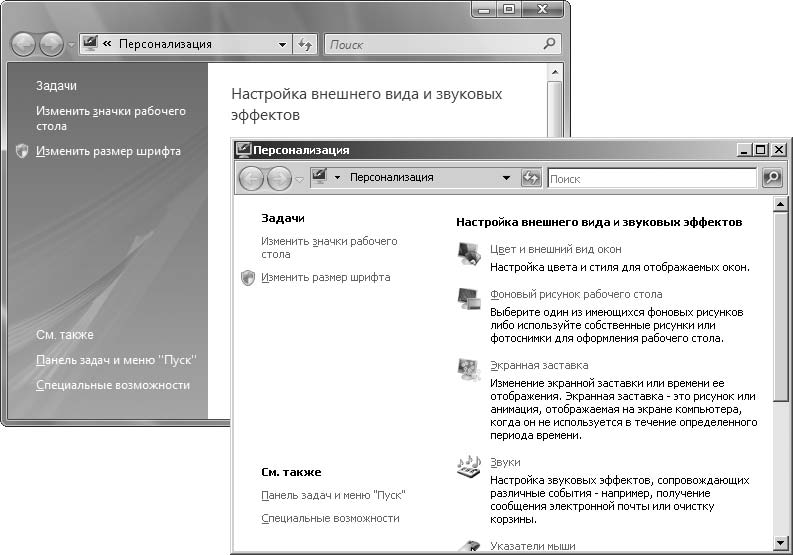Click the icon beside Экранная заставка
Viewport: 793px width, 555px height.
pos(469,370)
